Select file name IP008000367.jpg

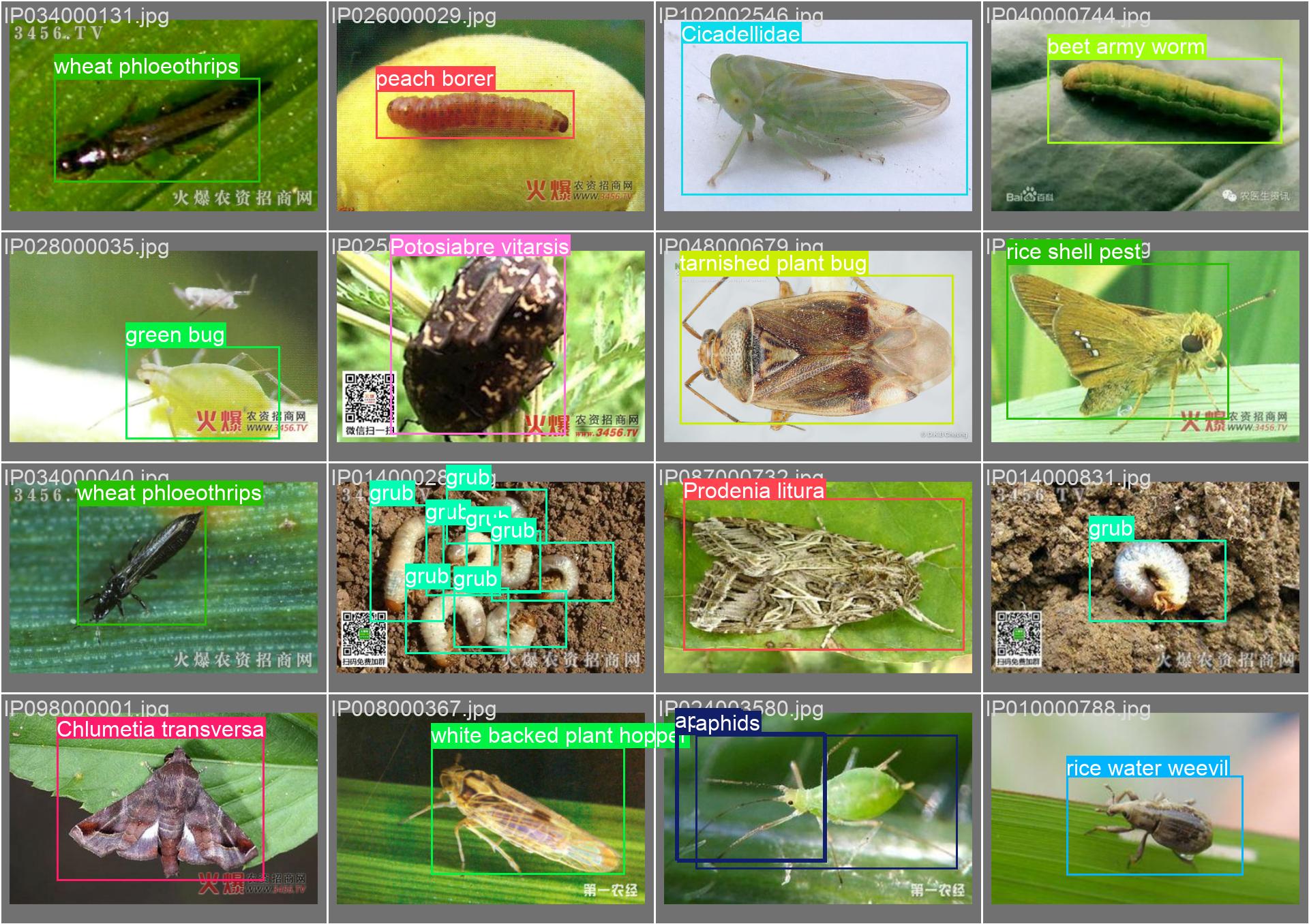point(414,708)
